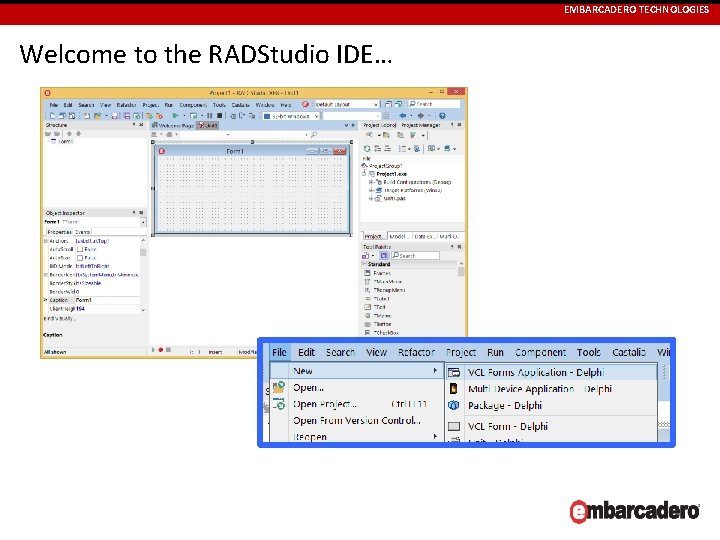The width and height of the screenshot is (720, 540).
Task: Click Open From Version Control...
Action: 356,421
